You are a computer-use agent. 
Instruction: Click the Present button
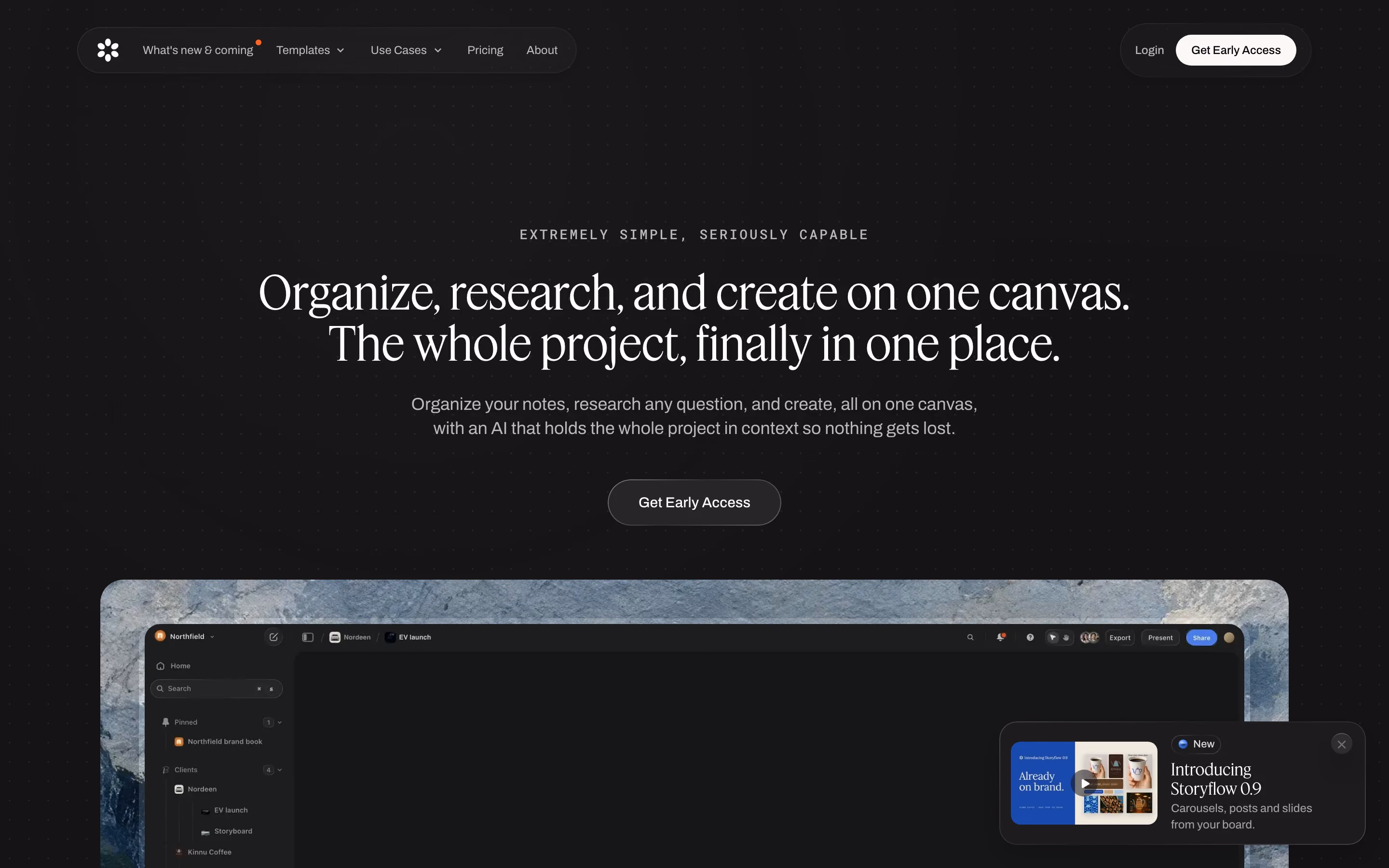pos(1160,637)
